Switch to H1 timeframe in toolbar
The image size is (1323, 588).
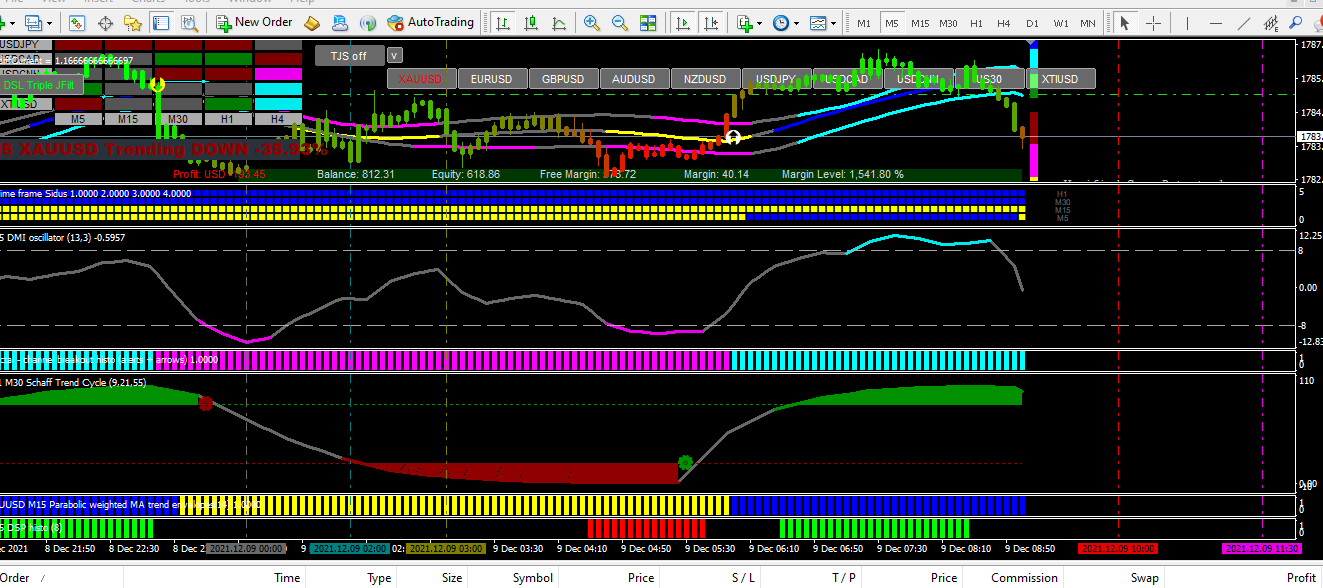[976, 22]
